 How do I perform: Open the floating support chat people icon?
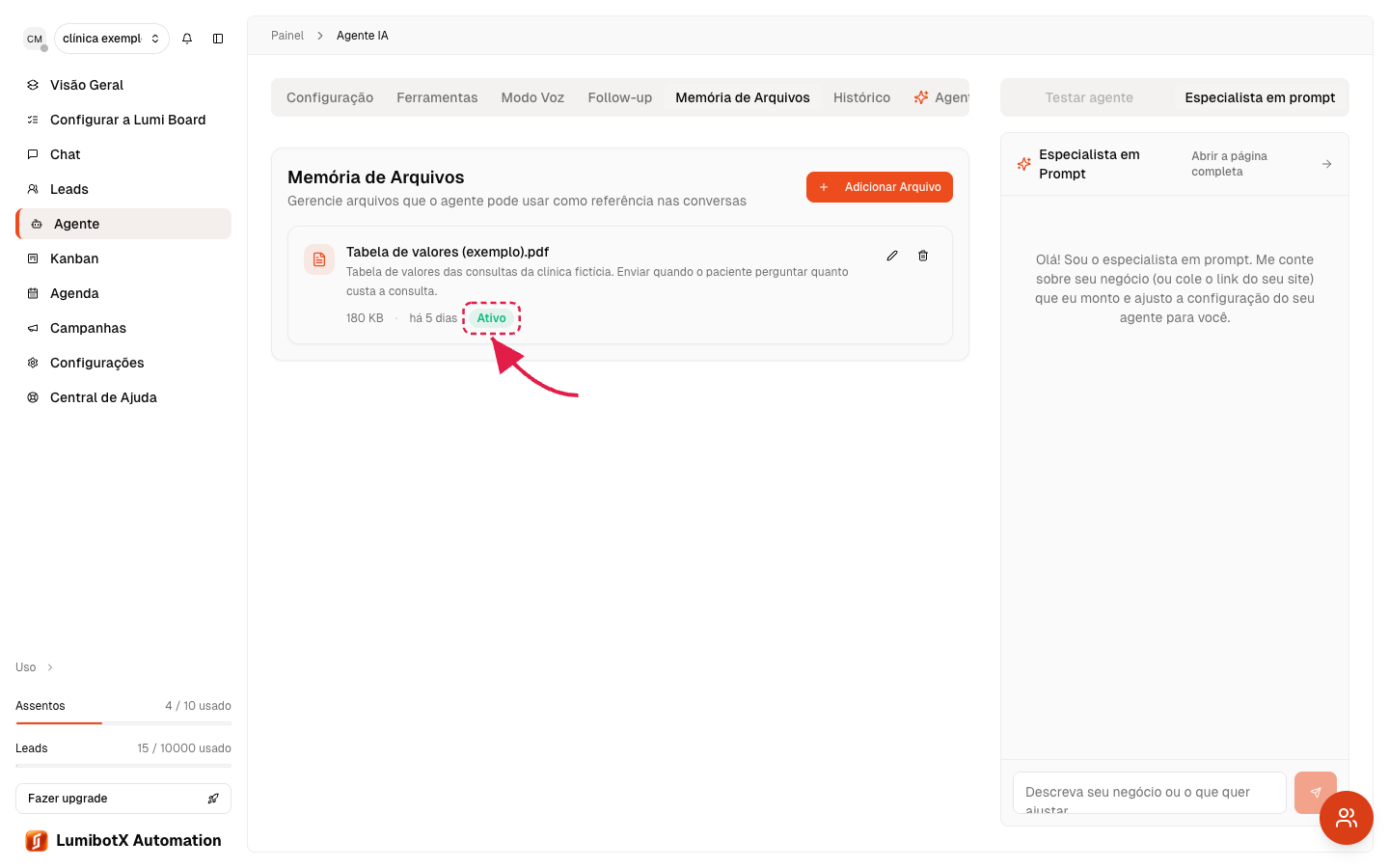pos(1347,818)
